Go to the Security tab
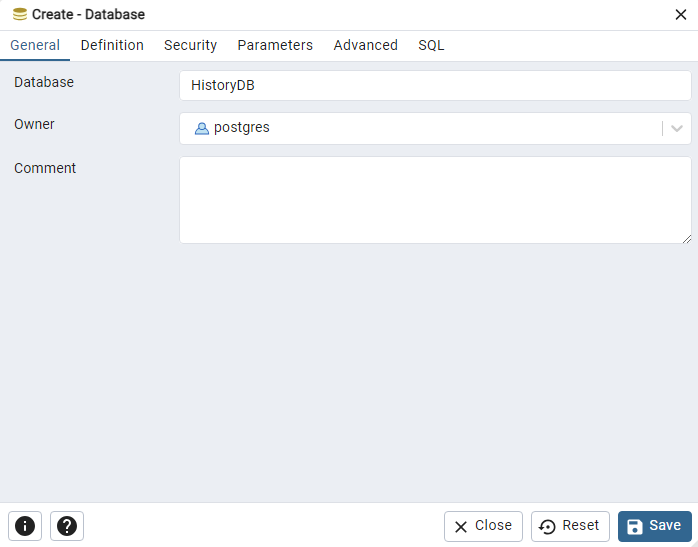 click(x=190, y=45)
